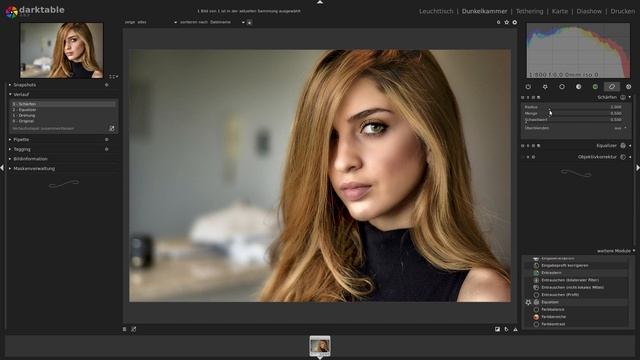Image resolution: width=640 pixels, height=360 pixels.
Task: Open the Tethering view
Action: [x=529, y=11]
